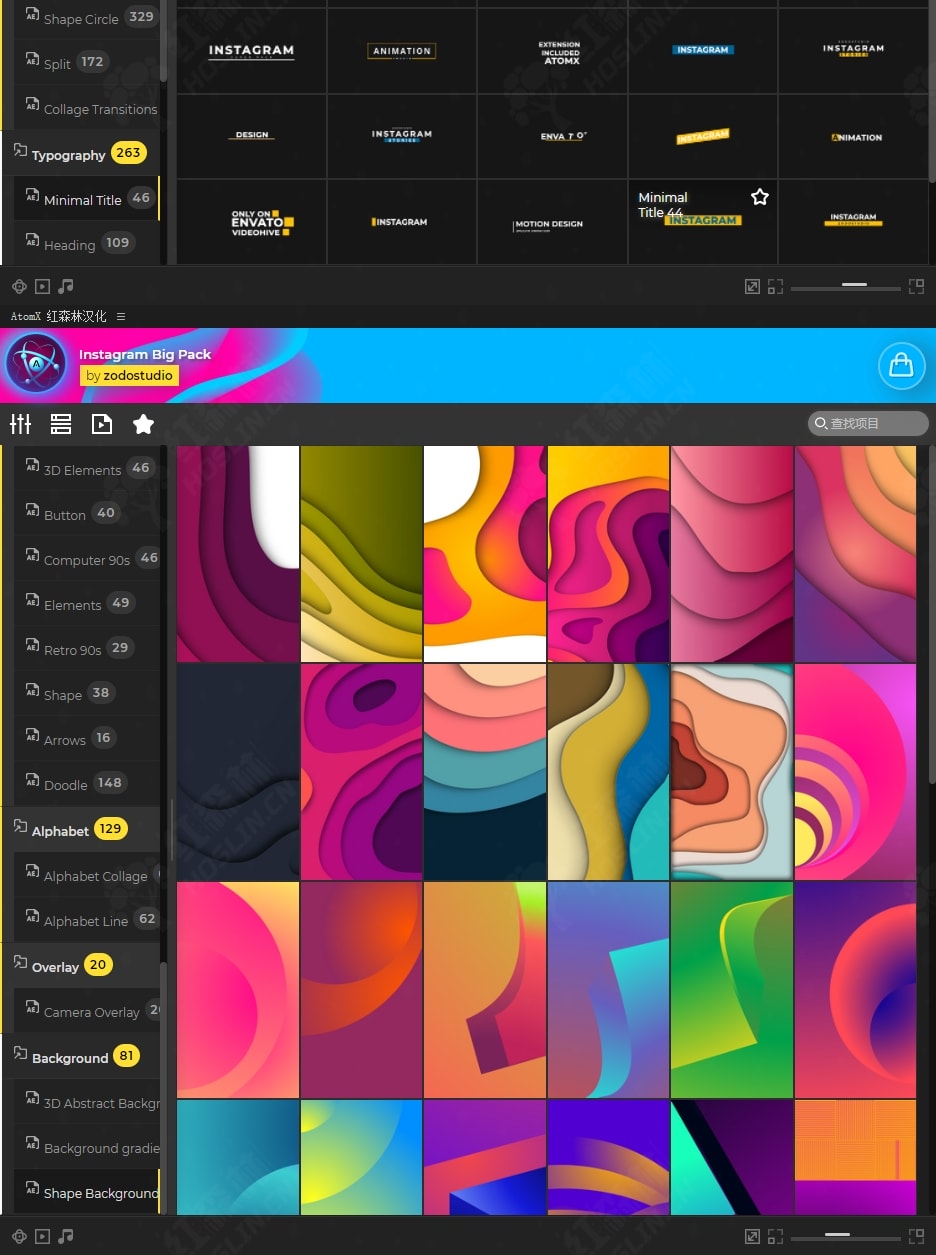The image size is (936, 1255).
Task: Open Collage Transitions category
Action: click(x=87, y=109)
